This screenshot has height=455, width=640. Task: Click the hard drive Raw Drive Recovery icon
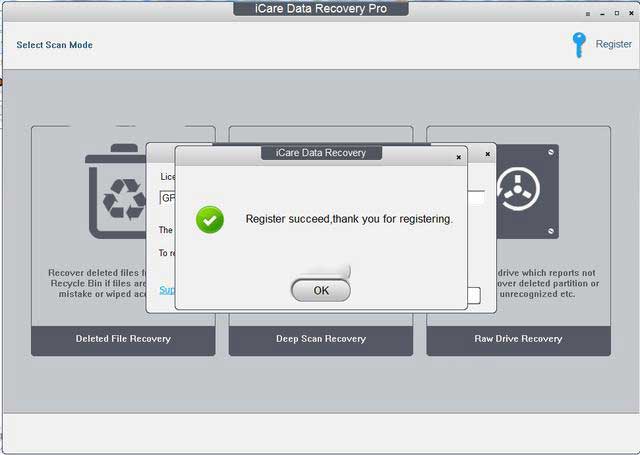[528, 191]
